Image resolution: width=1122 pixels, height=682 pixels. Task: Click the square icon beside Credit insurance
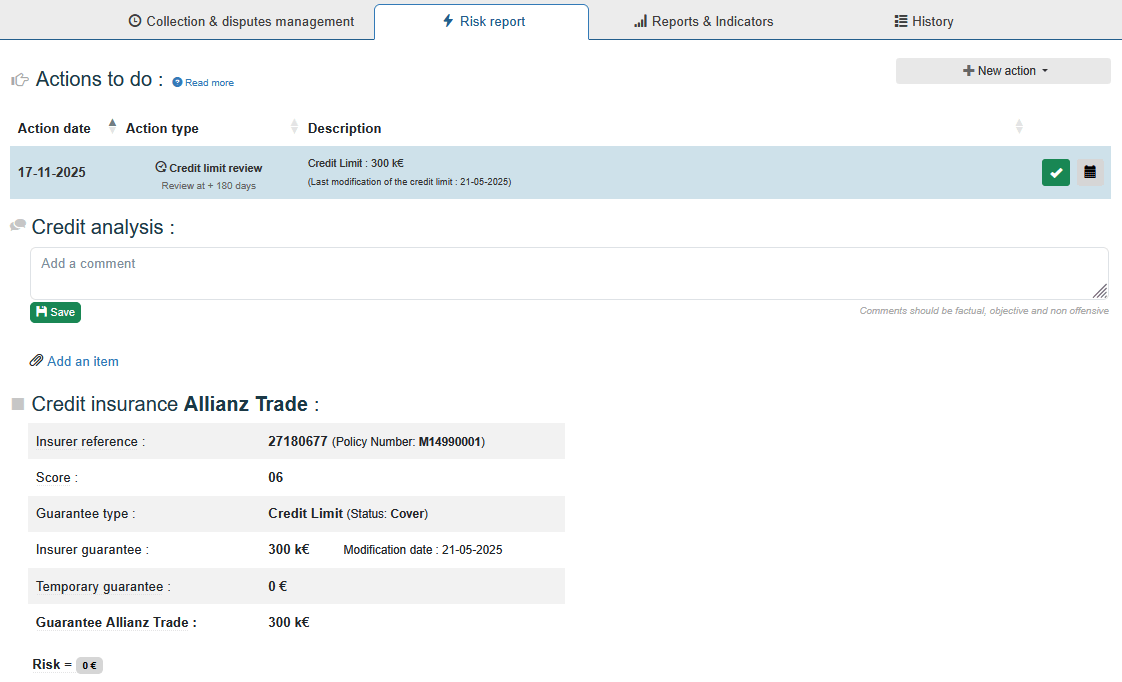click(x=18, y=404)
